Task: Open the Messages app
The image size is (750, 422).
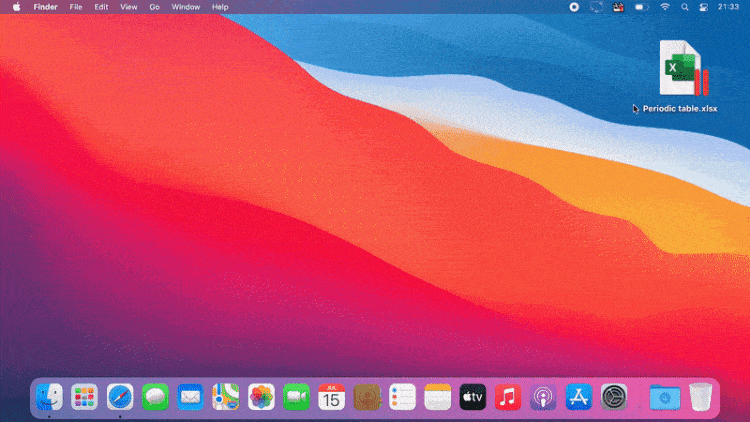Action: coord(155,397)
